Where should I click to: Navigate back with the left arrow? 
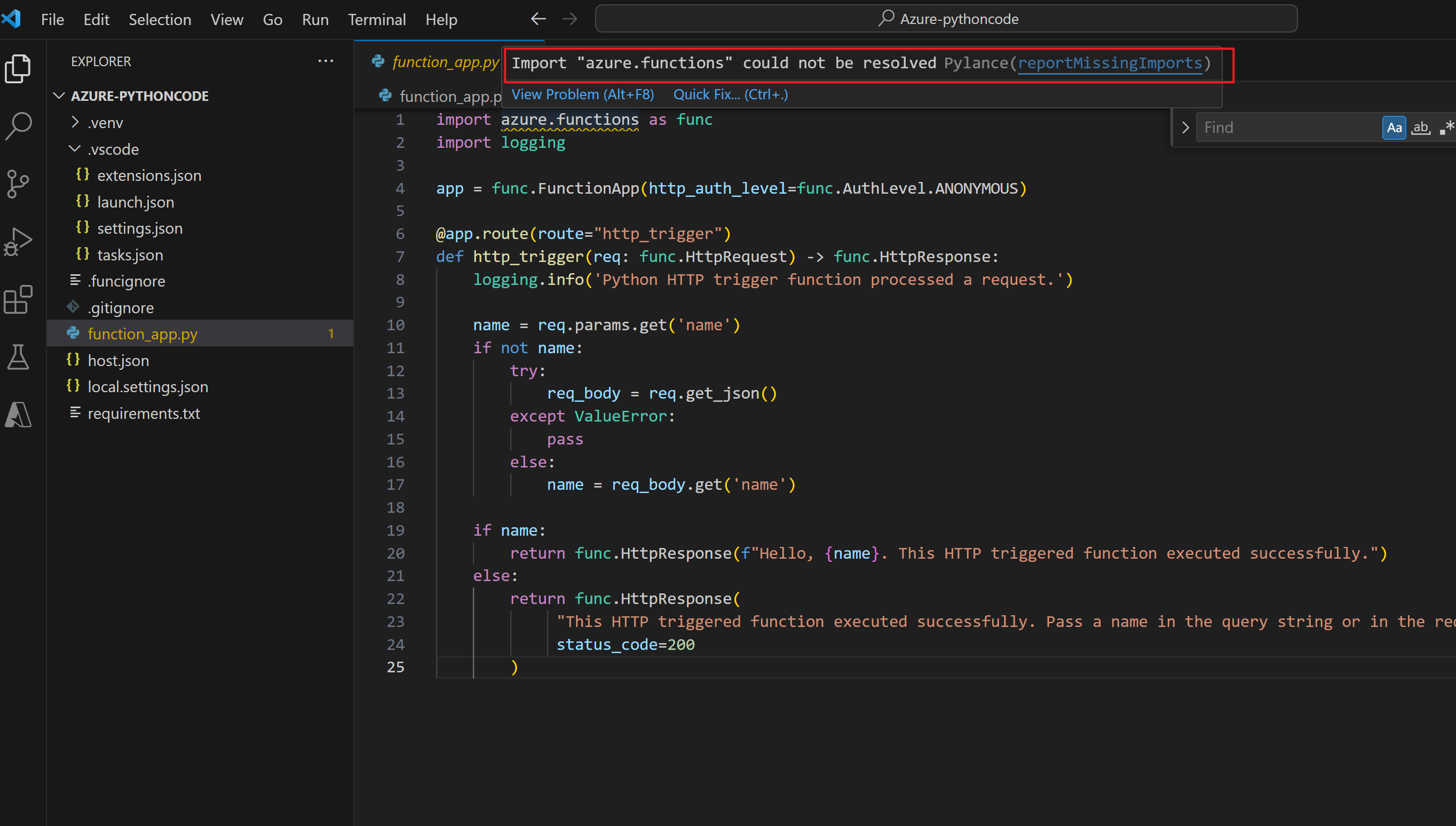coord(538,19)
